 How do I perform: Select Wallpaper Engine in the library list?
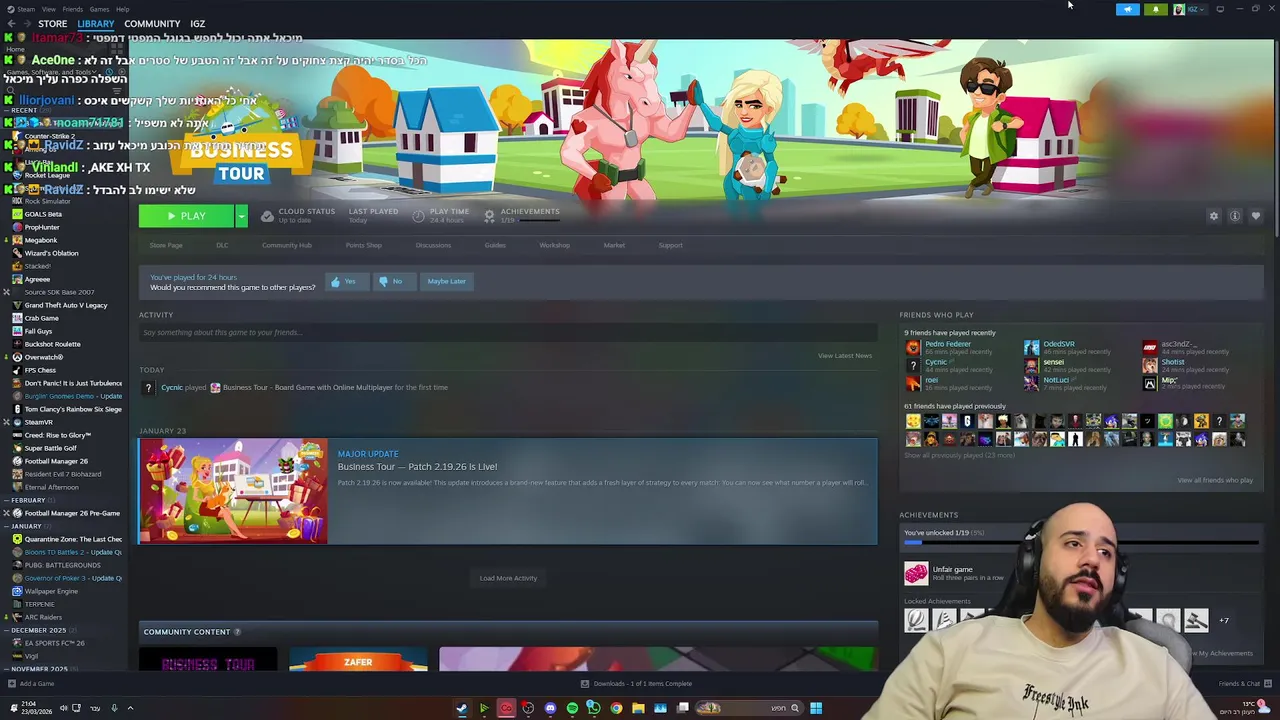(51, 591)
